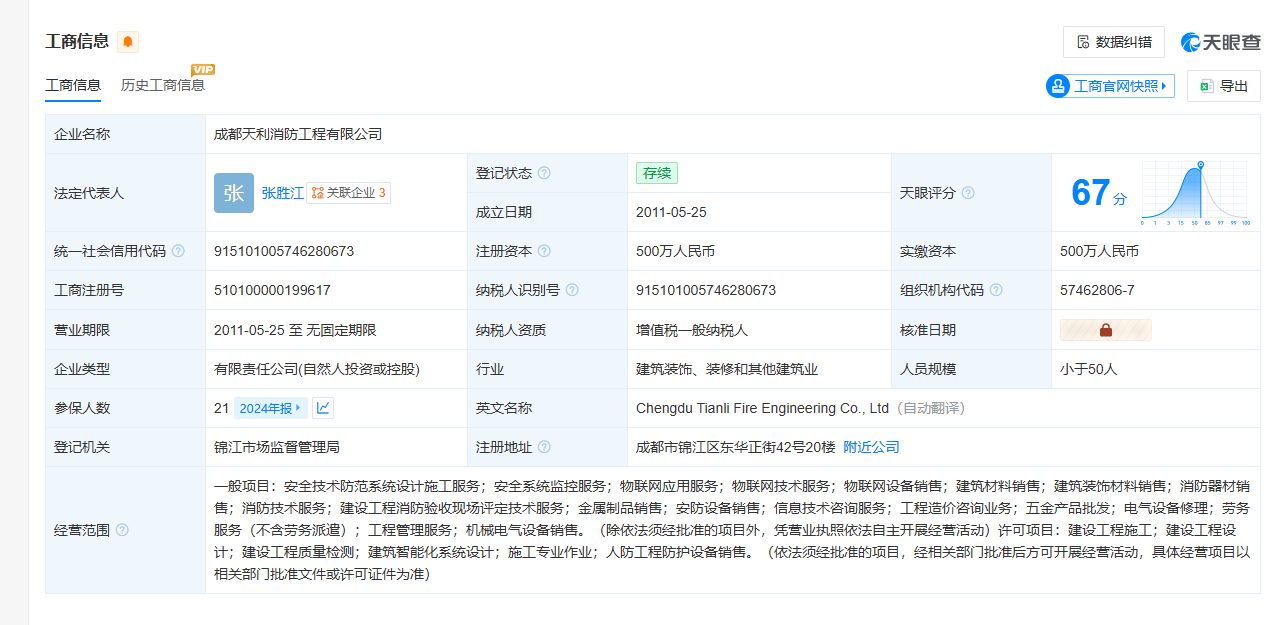Click the help icon beside 注册地址

[x=544, y=447]
